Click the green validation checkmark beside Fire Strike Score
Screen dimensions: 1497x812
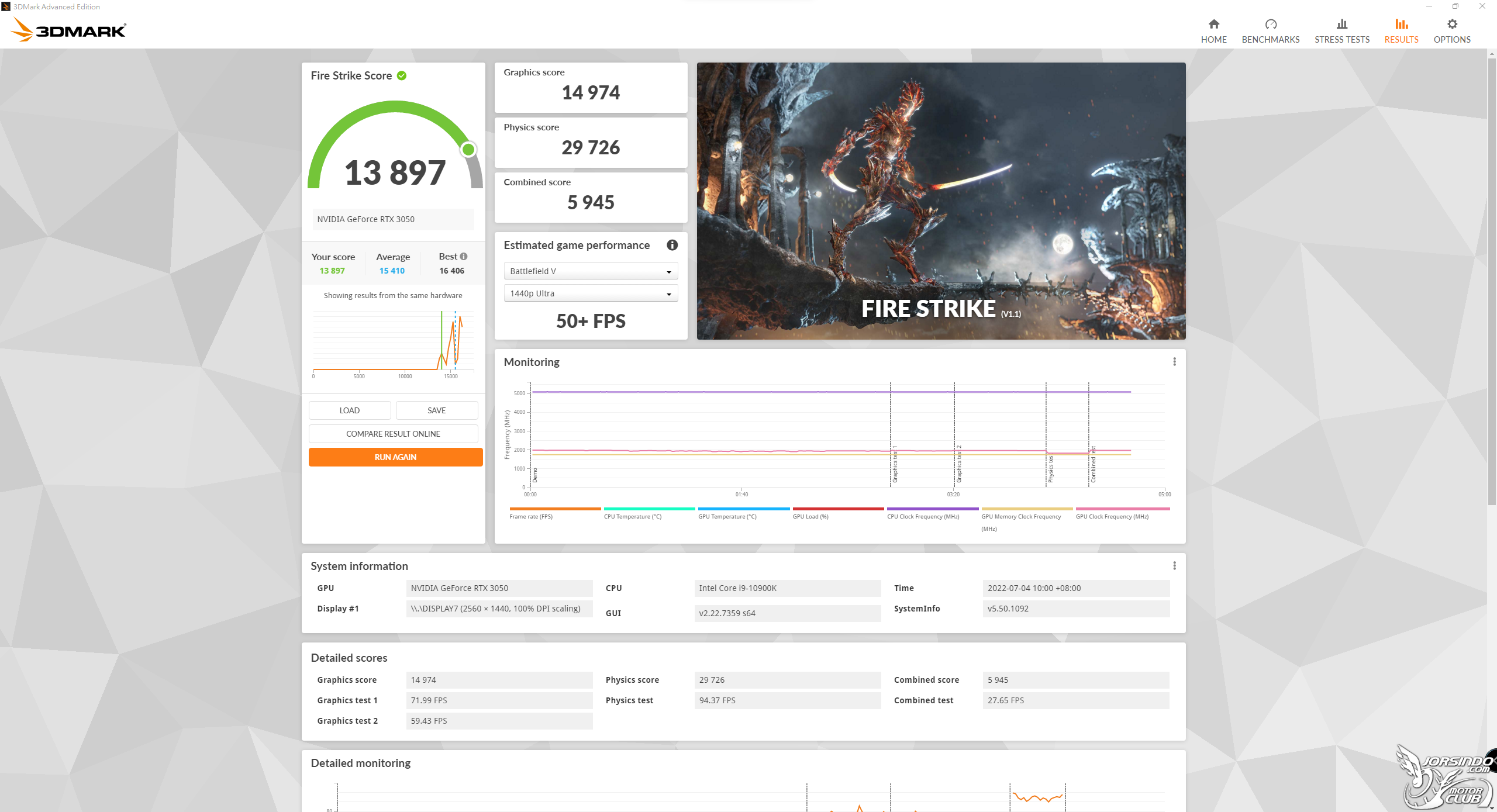(x=402, y=75)
